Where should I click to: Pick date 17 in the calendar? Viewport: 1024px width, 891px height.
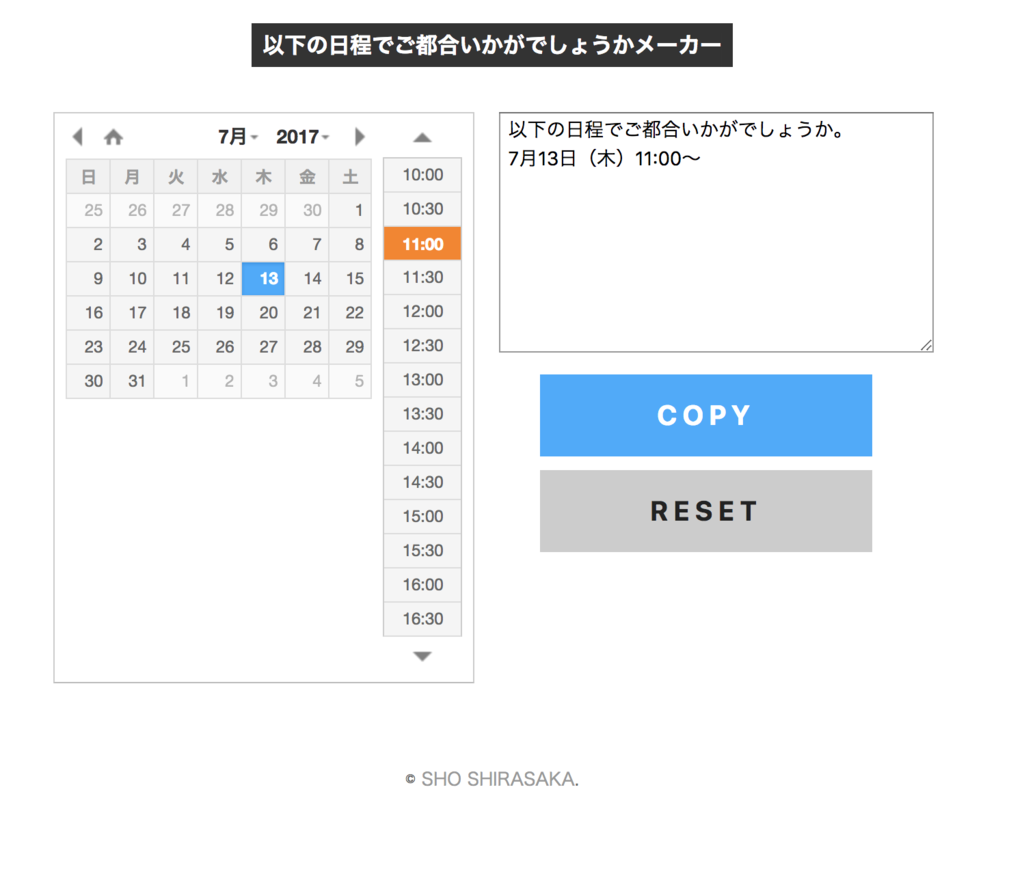pos(132,313)
